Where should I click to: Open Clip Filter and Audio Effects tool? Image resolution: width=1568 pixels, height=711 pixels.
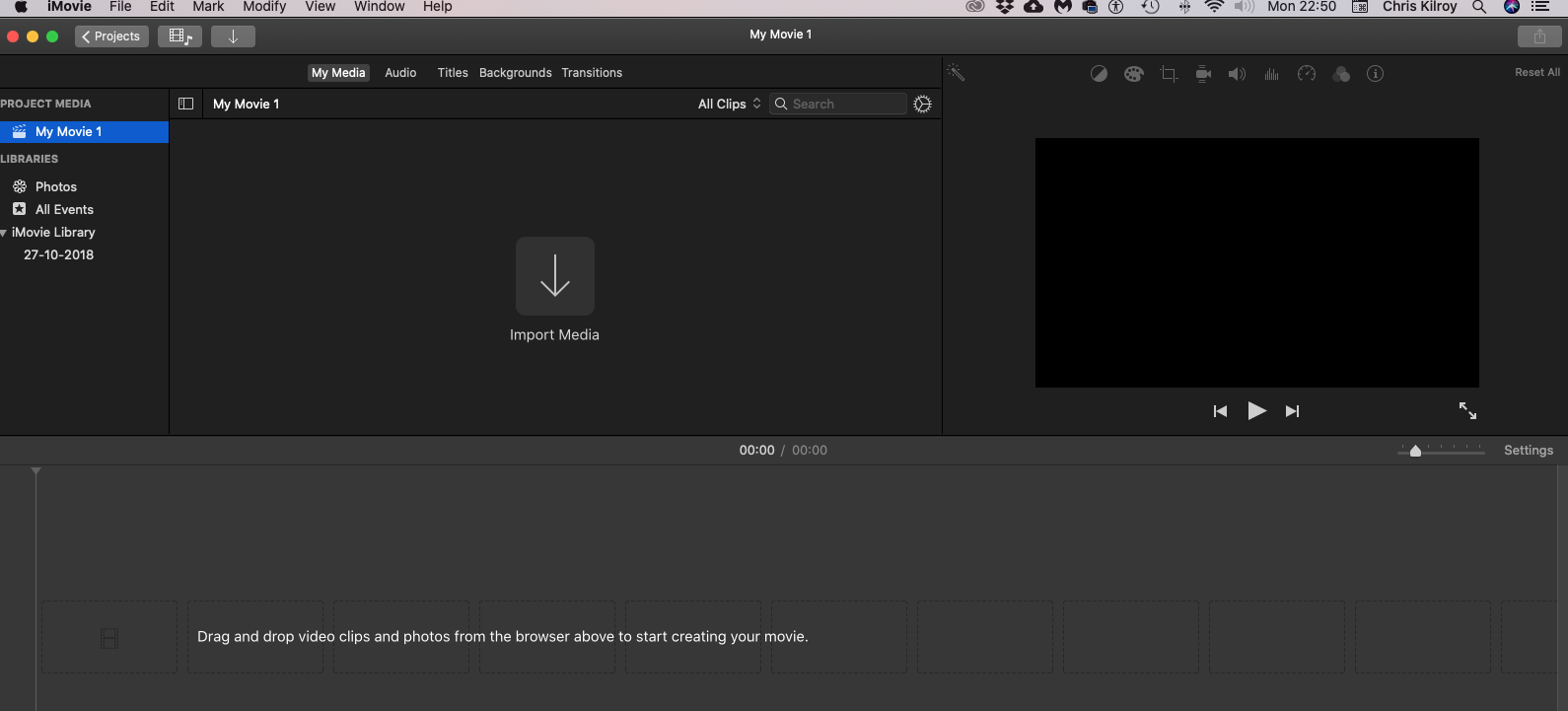point(1341,74)
